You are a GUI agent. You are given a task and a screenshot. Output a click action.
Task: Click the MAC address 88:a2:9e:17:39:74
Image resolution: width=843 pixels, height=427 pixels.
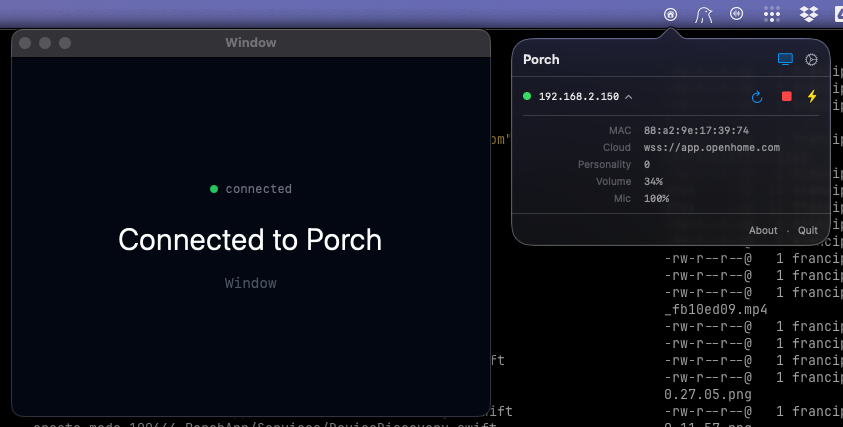tap(696, 130)
